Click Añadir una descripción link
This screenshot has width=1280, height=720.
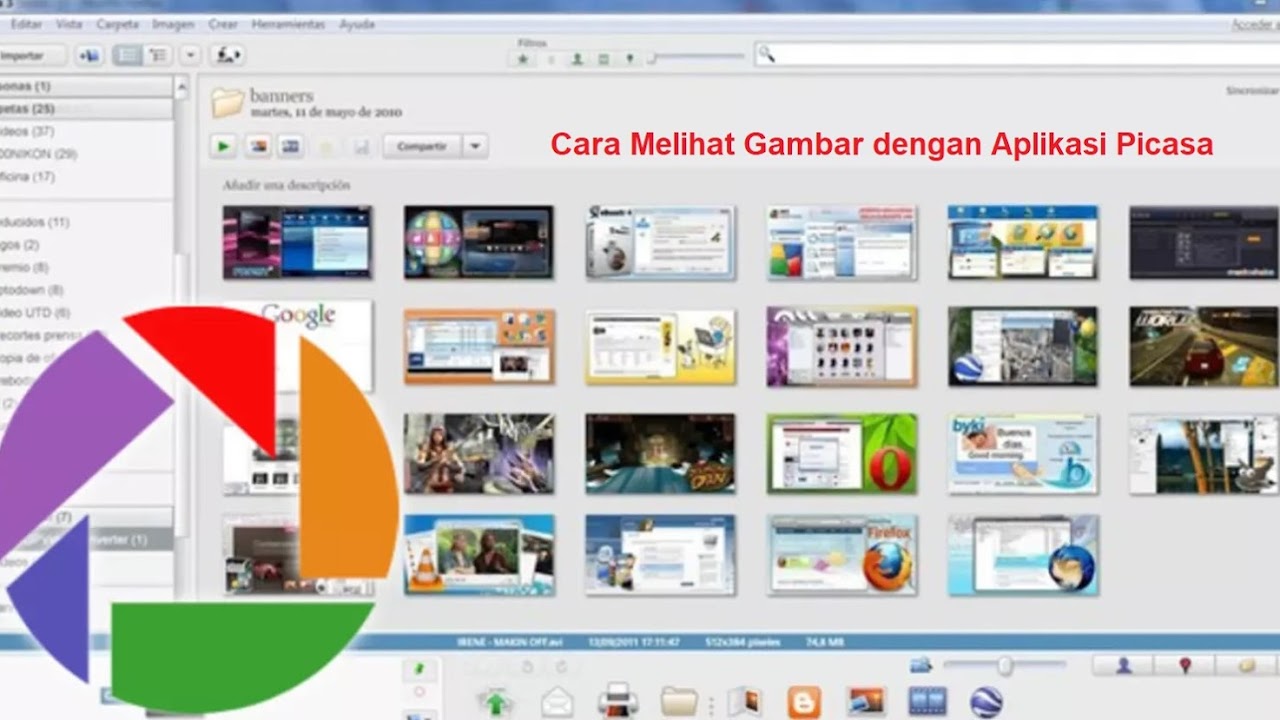pos(286,185)
